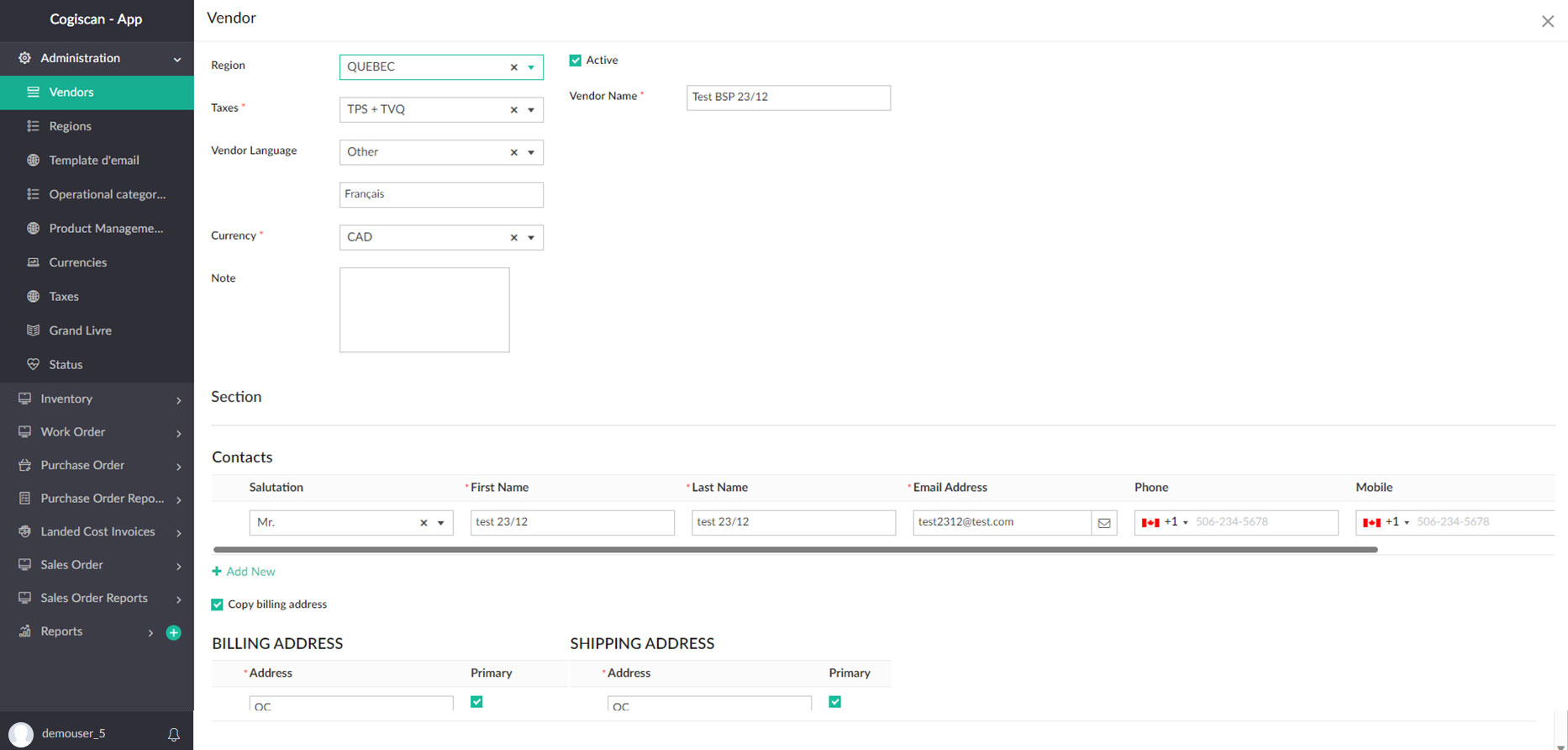The image size is (1568, 750).
Task: Go to Grand Livre page
Action: [x=80, y=330]
